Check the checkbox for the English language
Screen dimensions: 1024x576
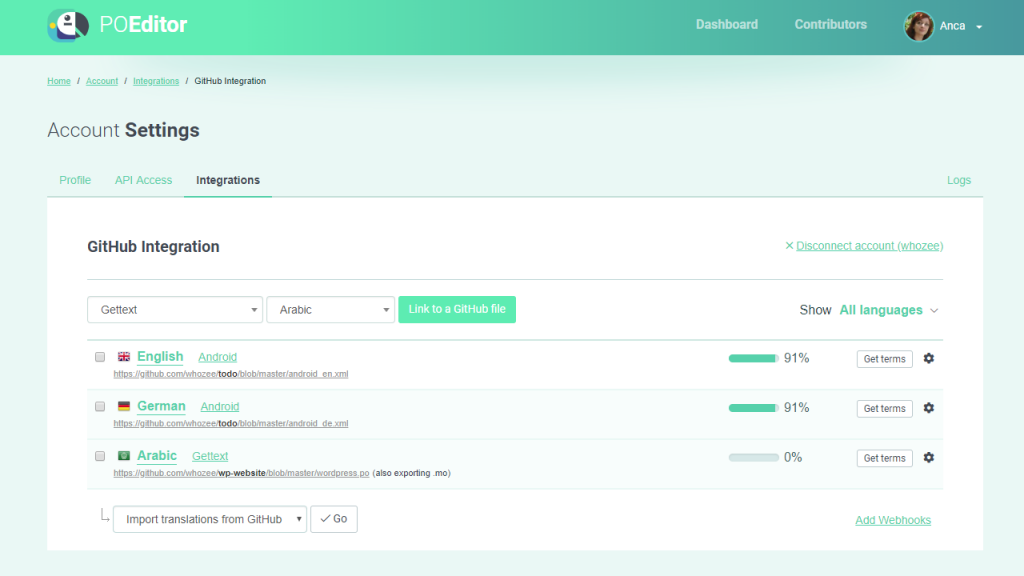[x=99, y=356]
